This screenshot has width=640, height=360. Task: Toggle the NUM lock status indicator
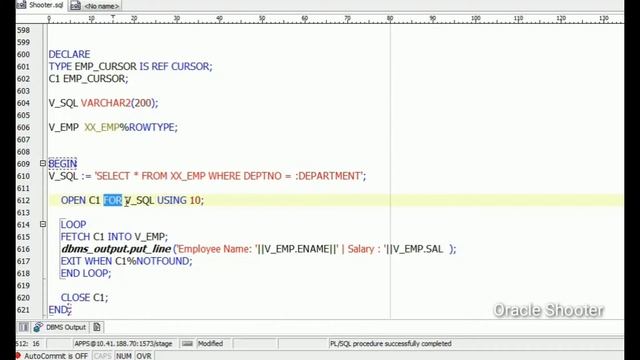124,356
